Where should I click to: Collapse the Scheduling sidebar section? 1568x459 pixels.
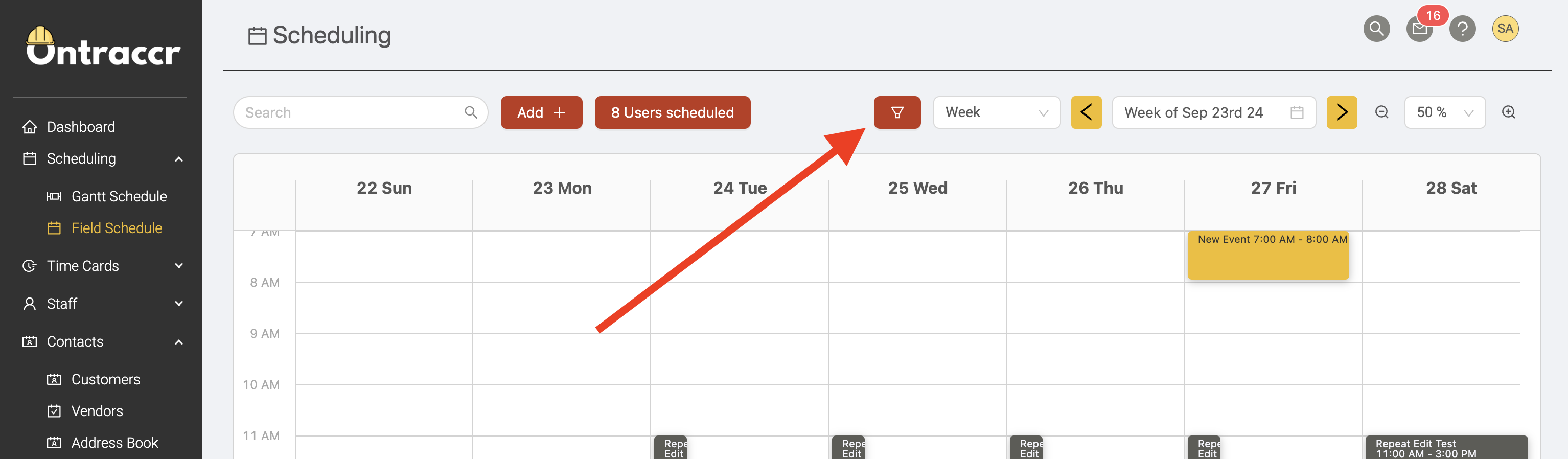(x=178, y=159)
